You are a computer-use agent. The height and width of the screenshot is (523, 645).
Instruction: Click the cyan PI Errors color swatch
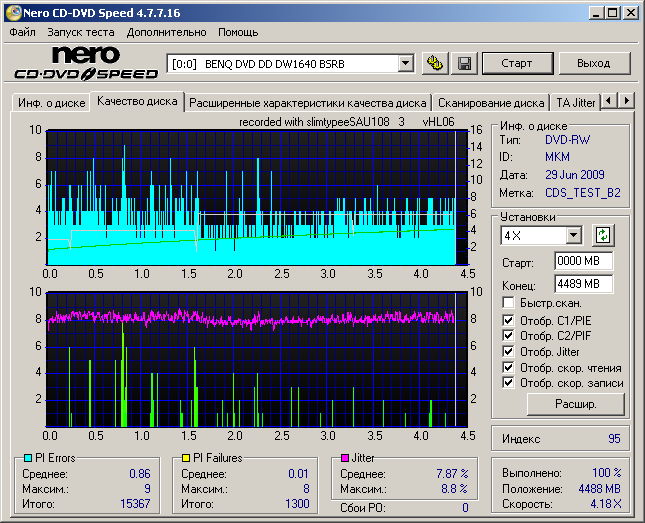[28, 458]
